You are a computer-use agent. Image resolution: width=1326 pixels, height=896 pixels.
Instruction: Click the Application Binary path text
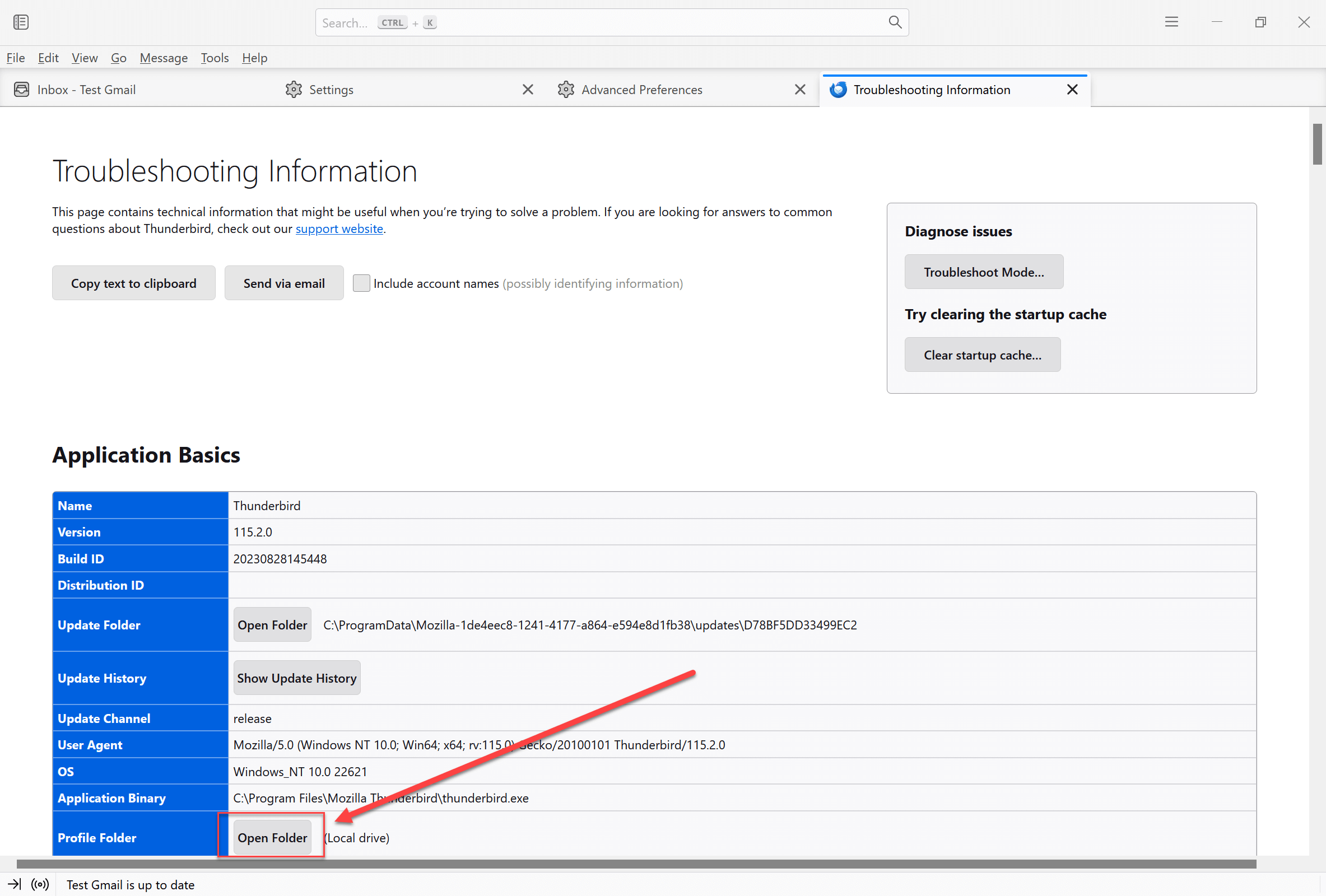pos(380,798)
